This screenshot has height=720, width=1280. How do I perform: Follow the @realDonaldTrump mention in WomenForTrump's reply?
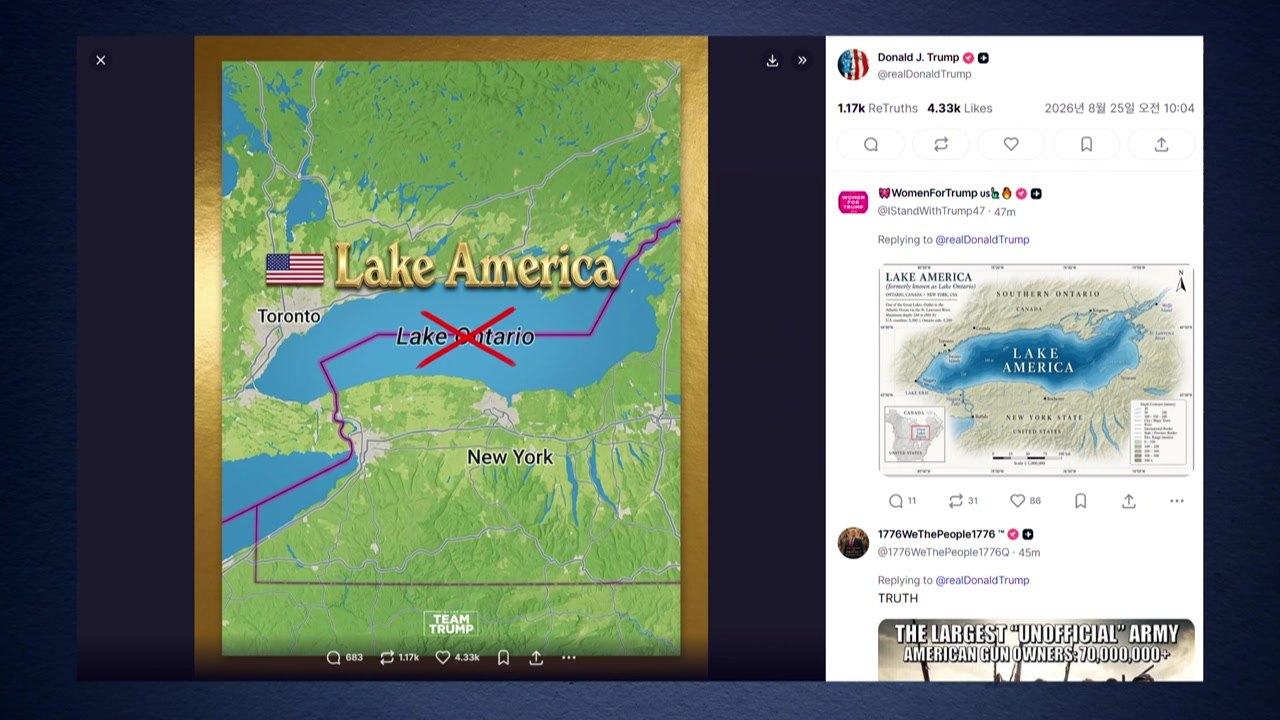982,240
